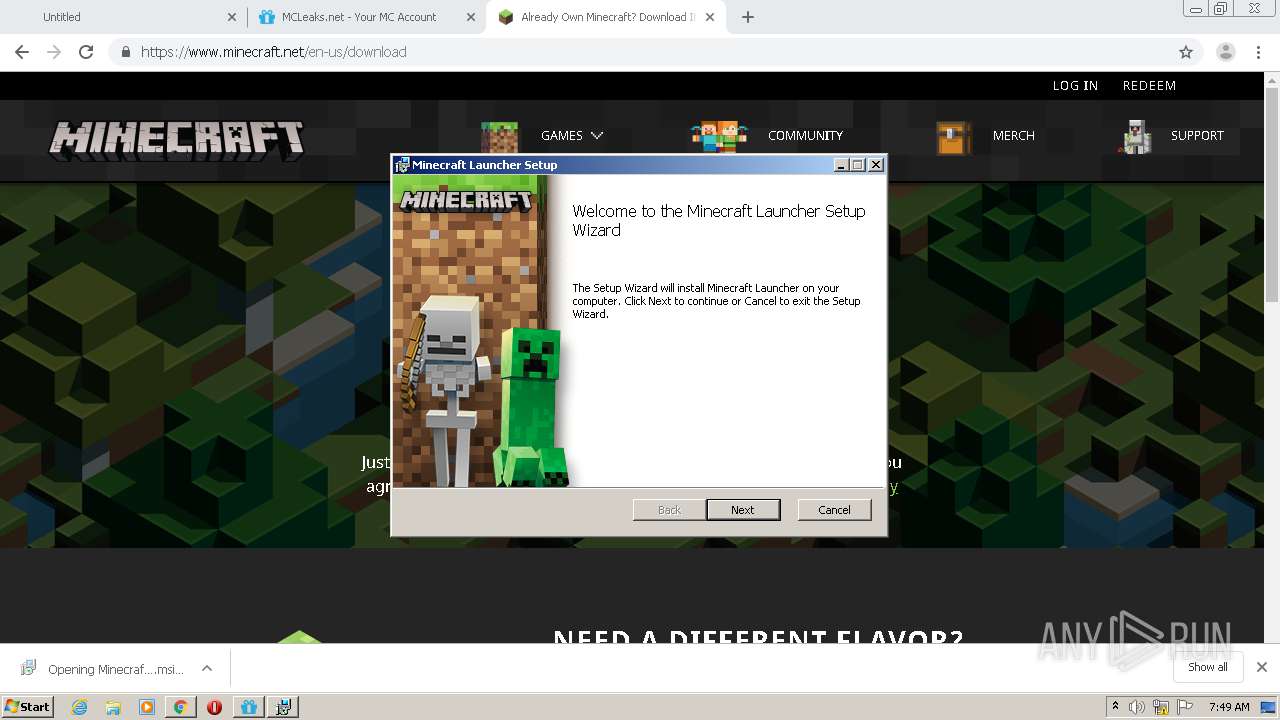The width and height of the screenshot is (1280, 720).
Task: Open the Chrome profile avatar
Action: coord(1226,52)
